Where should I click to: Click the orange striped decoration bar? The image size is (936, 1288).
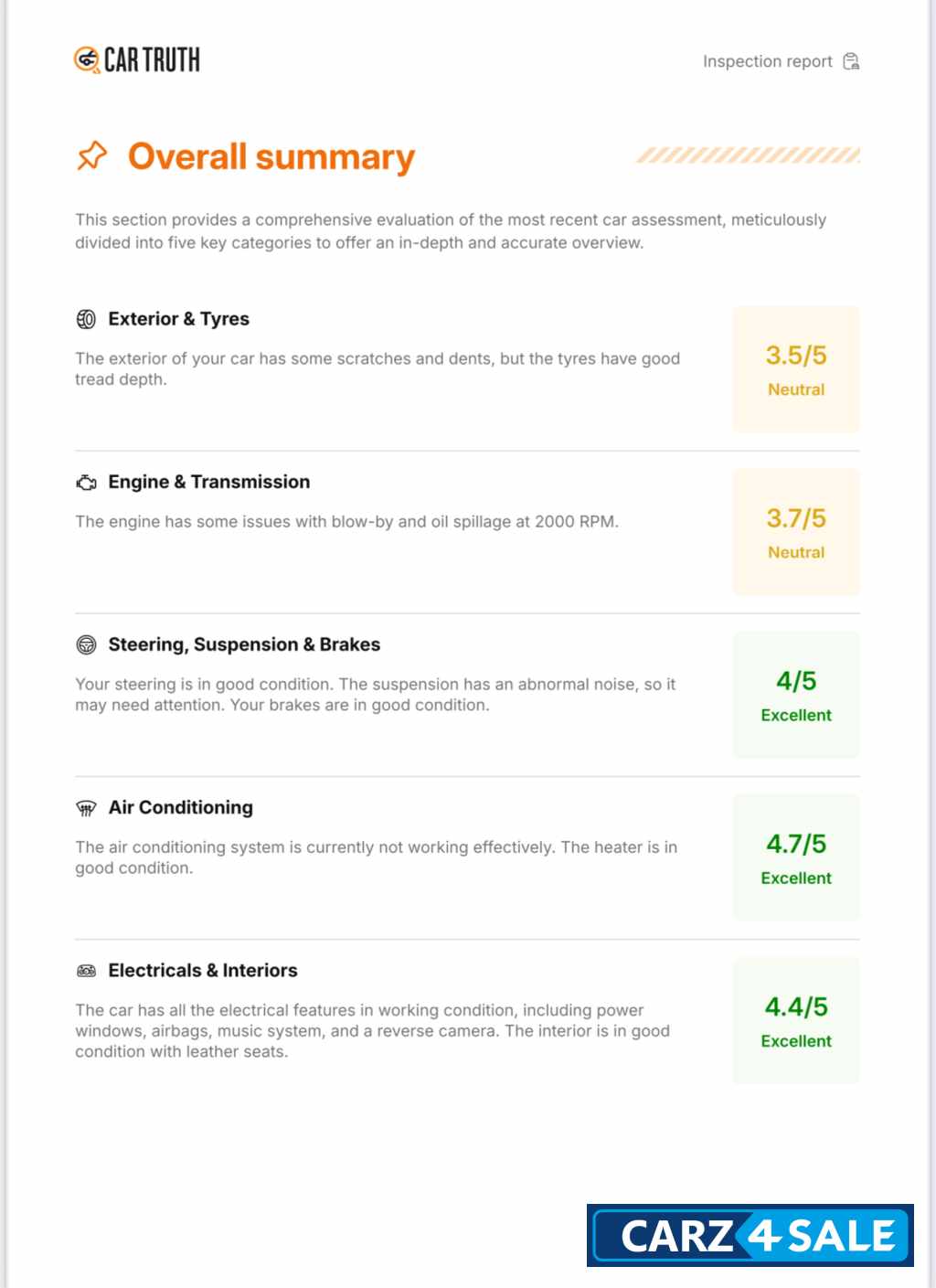(748, 154)
